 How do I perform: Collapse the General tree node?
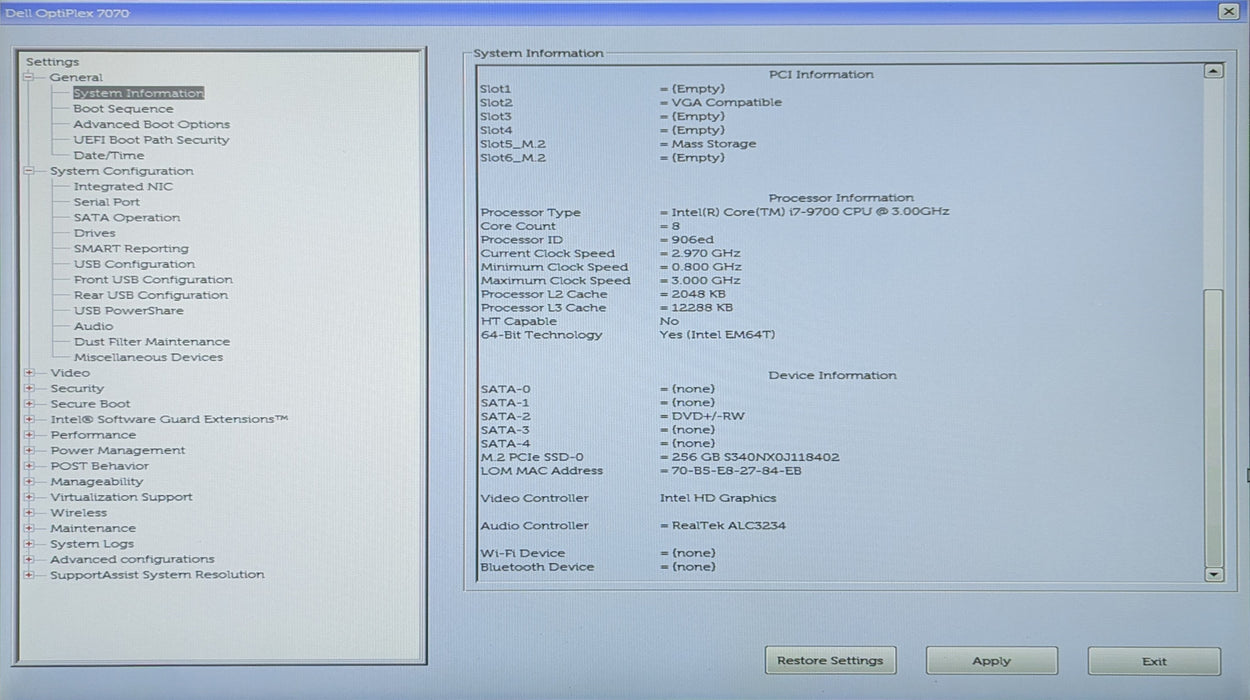click(x=30, y=77)
